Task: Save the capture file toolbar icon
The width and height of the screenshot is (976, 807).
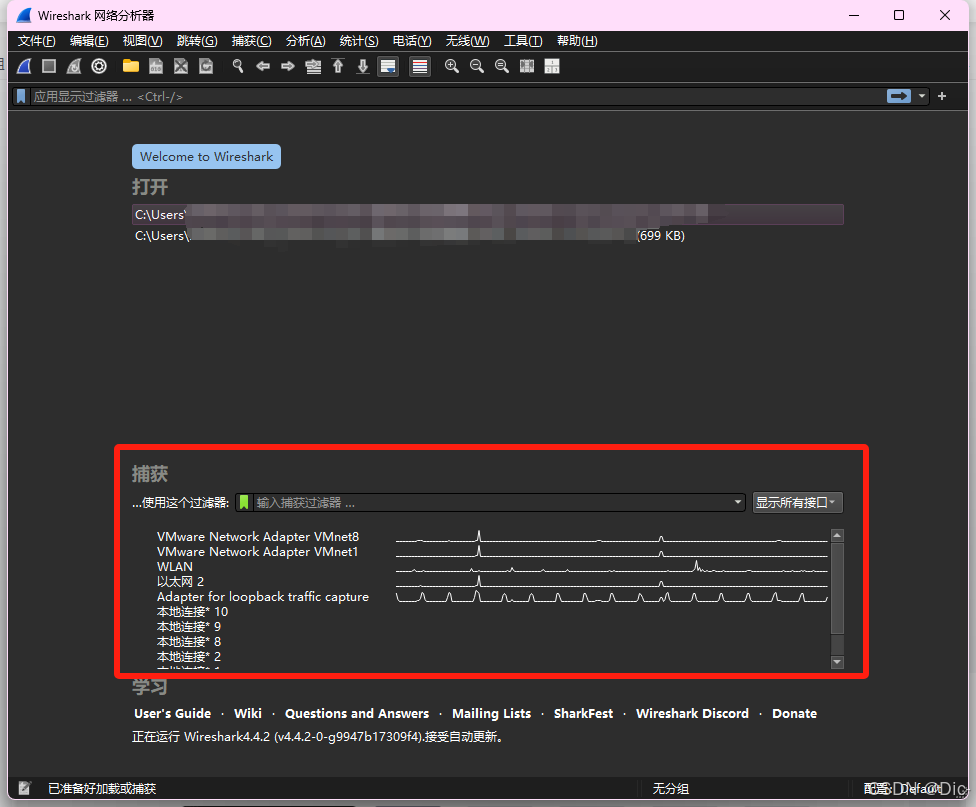Action: pyautogui.click(x=156, y=66)
